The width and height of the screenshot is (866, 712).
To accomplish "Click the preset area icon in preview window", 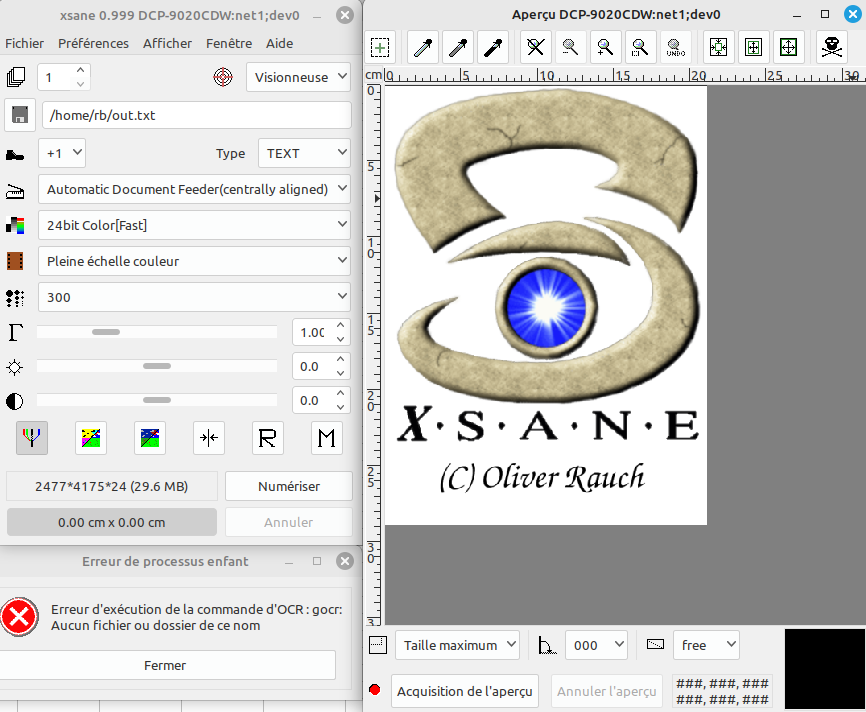I will pyautogui.click(x=378, y=645).
